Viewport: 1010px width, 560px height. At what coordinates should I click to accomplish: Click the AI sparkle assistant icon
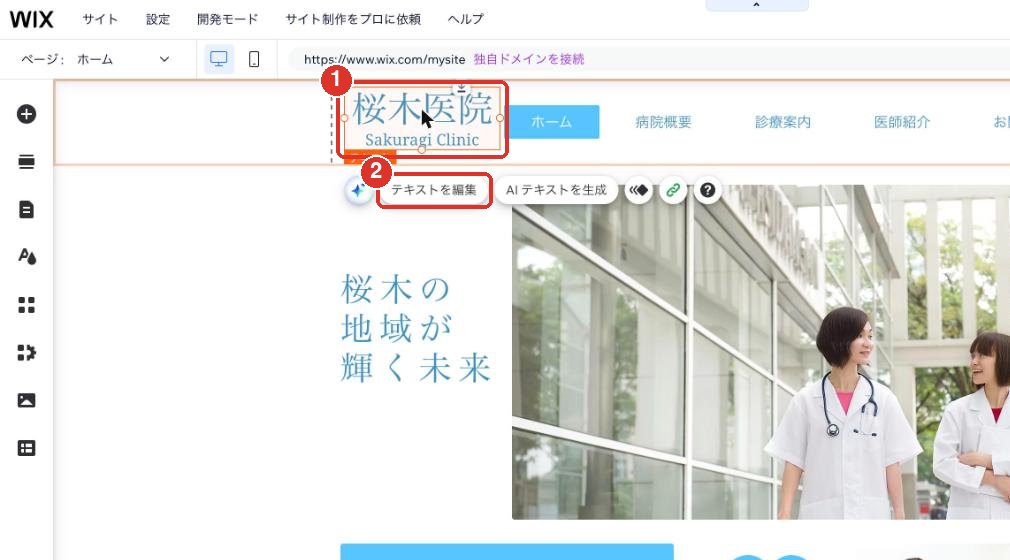point(358,190)
